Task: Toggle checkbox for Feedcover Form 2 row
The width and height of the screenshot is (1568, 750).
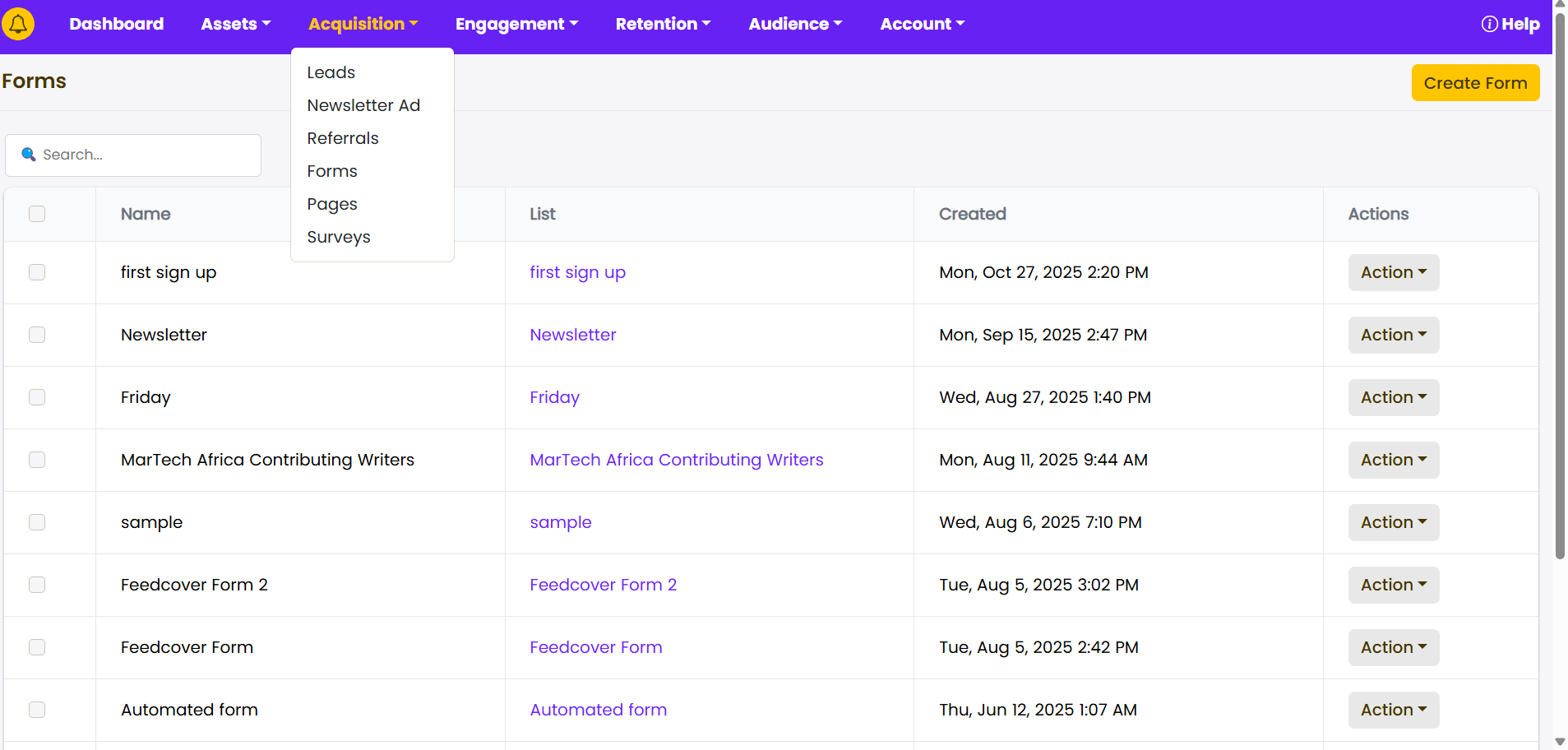Action: coord(37,585)
